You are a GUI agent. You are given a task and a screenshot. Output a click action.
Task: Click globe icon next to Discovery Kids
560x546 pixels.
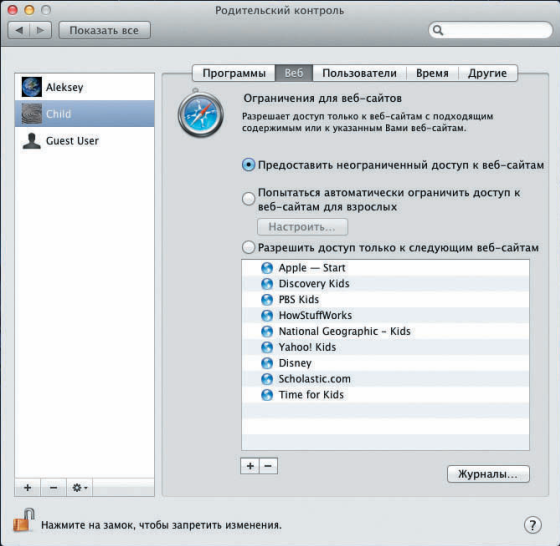pyautogui.click(x=267, y=284)
